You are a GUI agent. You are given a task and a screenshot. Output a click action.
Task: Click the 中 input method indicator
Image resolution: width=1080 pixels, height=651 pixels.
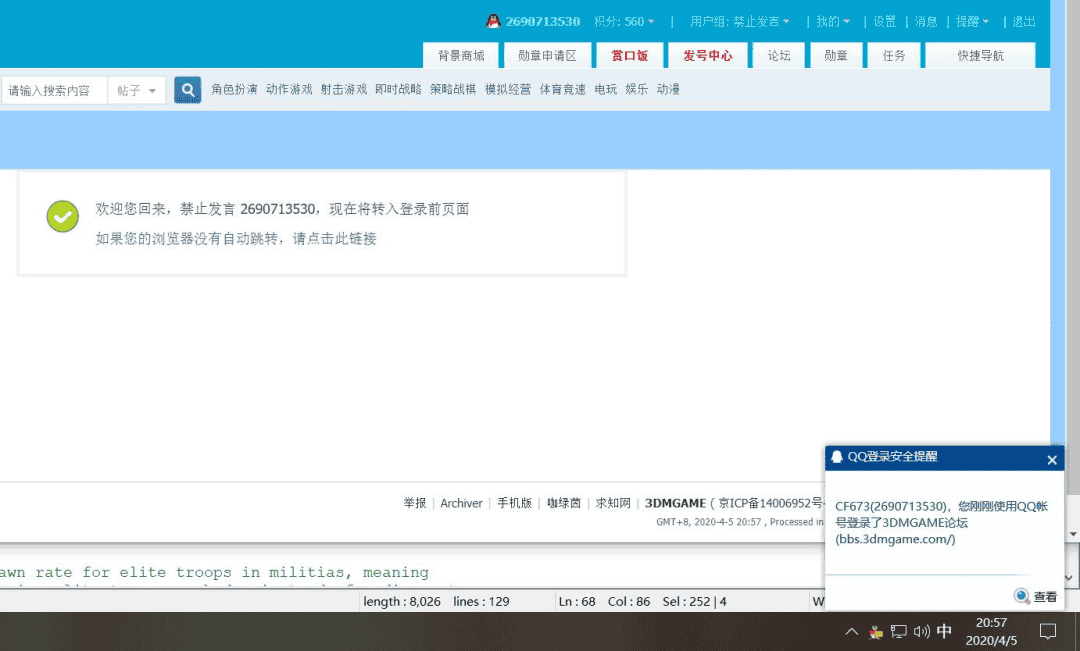(943, 632)
